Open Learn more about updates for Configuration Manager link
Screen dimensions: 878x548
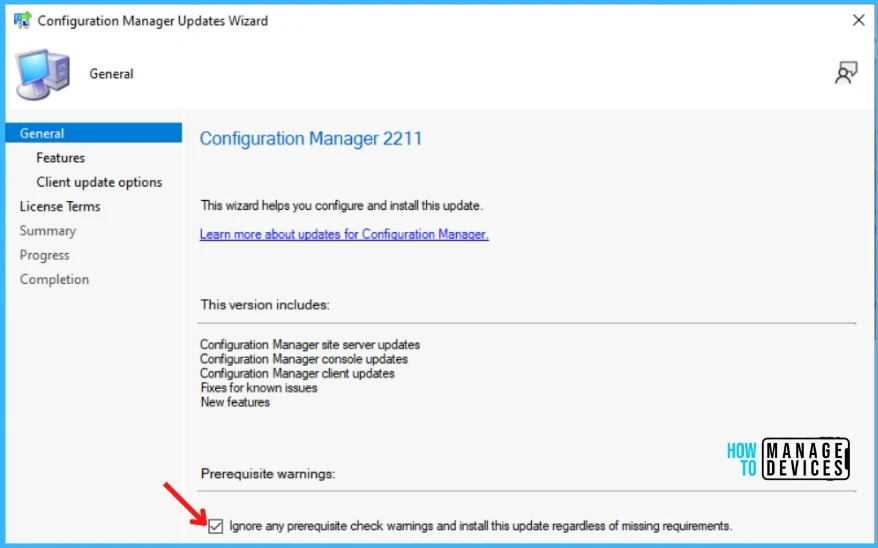pos(344,234)
